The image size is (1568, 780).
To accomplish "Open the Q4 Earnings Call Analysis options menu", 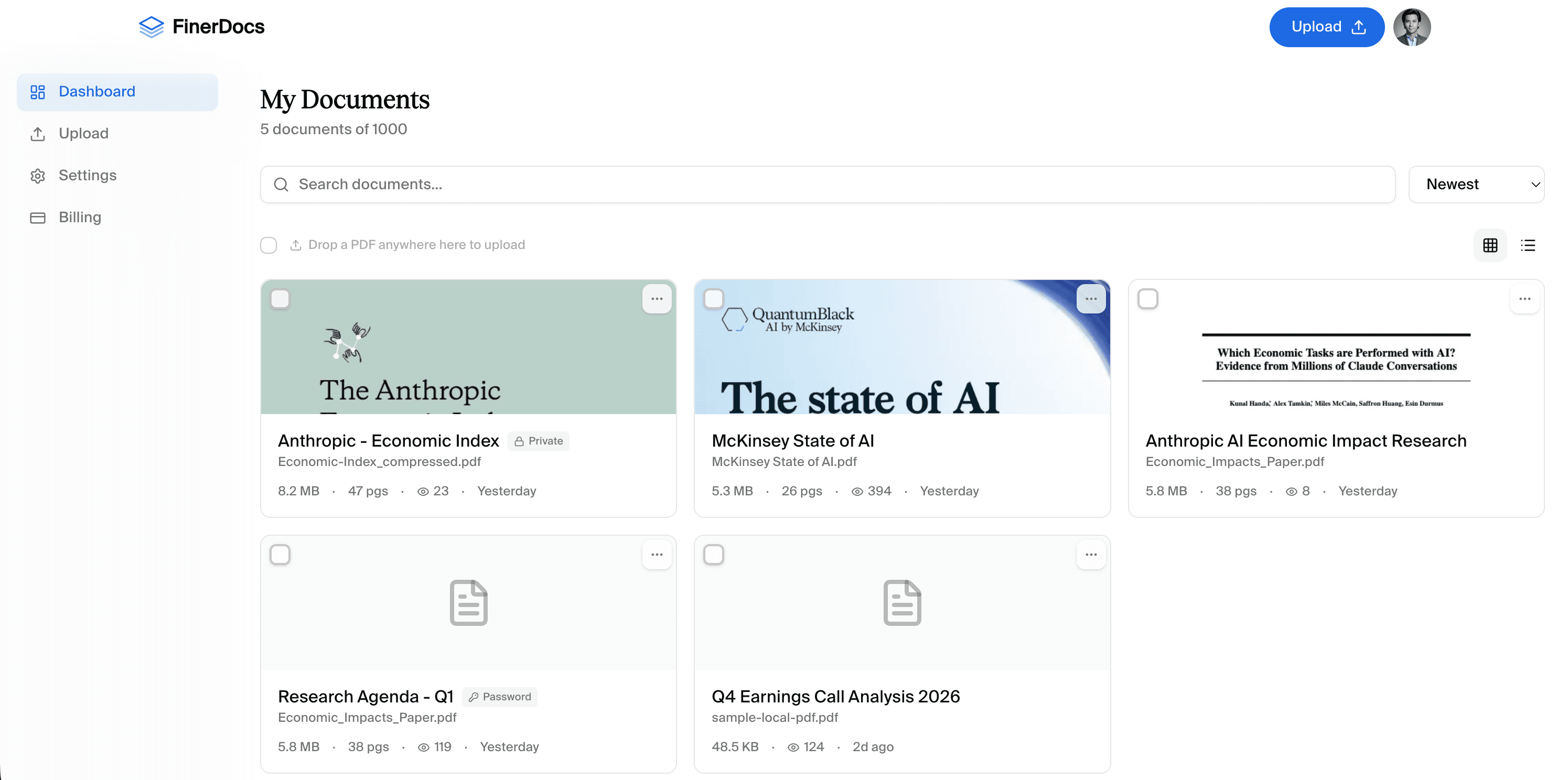I will click(1091, 554).
